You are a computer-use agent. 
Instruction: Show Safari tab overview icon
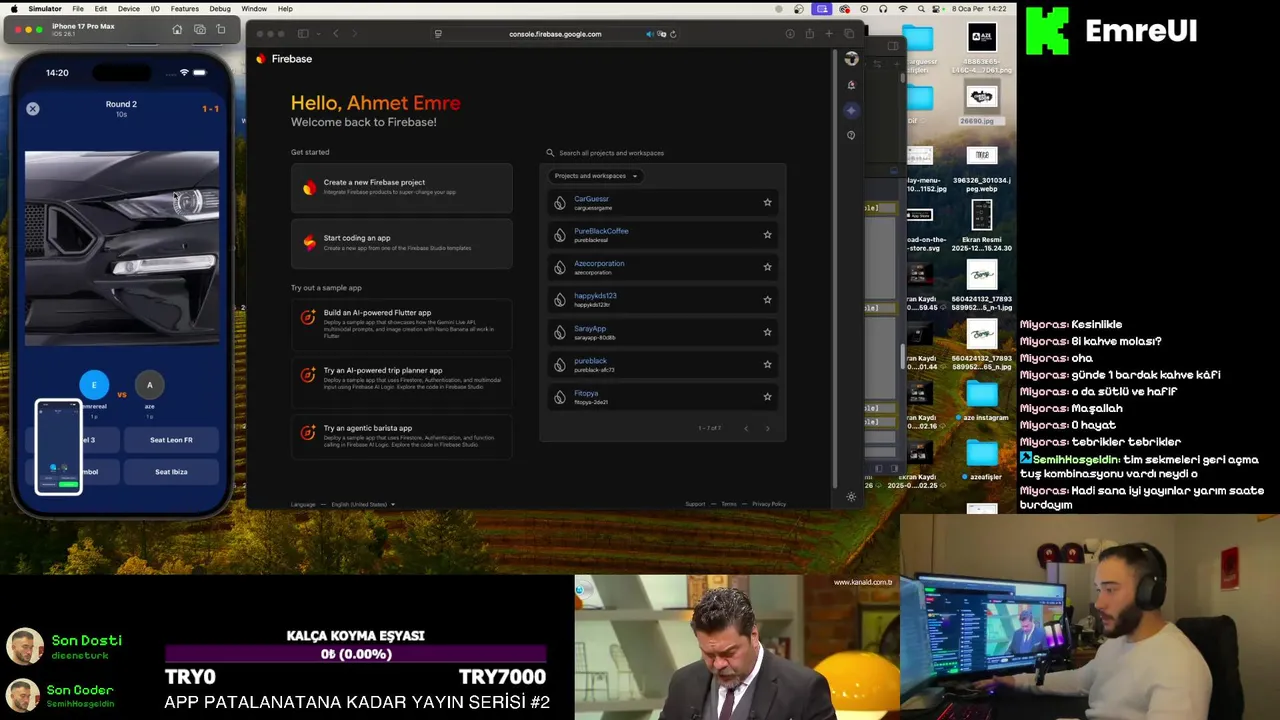(x=848, y=34)
